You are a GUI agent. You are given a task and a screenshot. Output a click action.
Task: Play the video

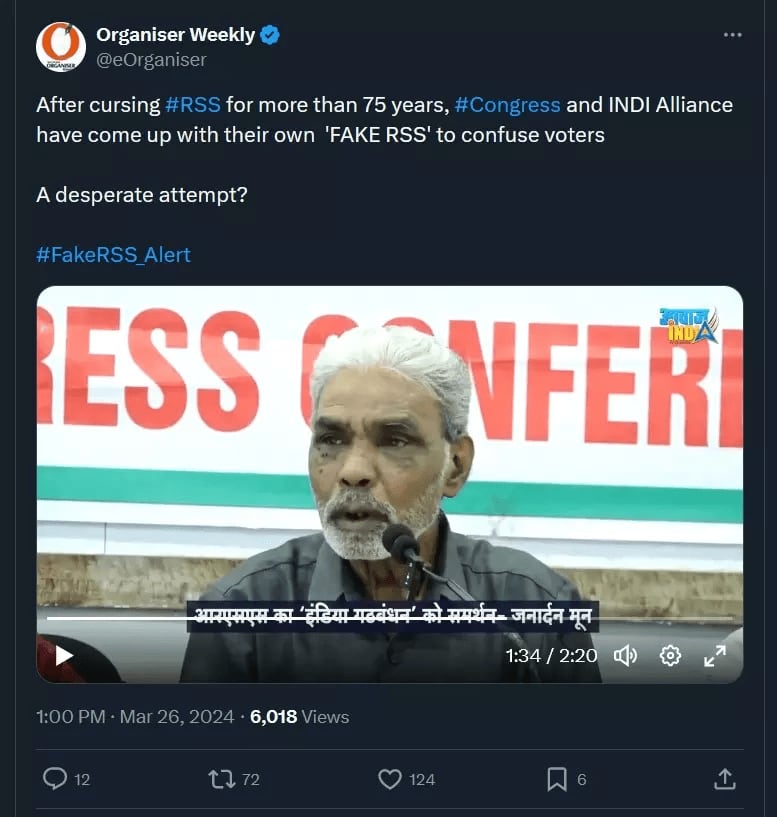[64, 656]
